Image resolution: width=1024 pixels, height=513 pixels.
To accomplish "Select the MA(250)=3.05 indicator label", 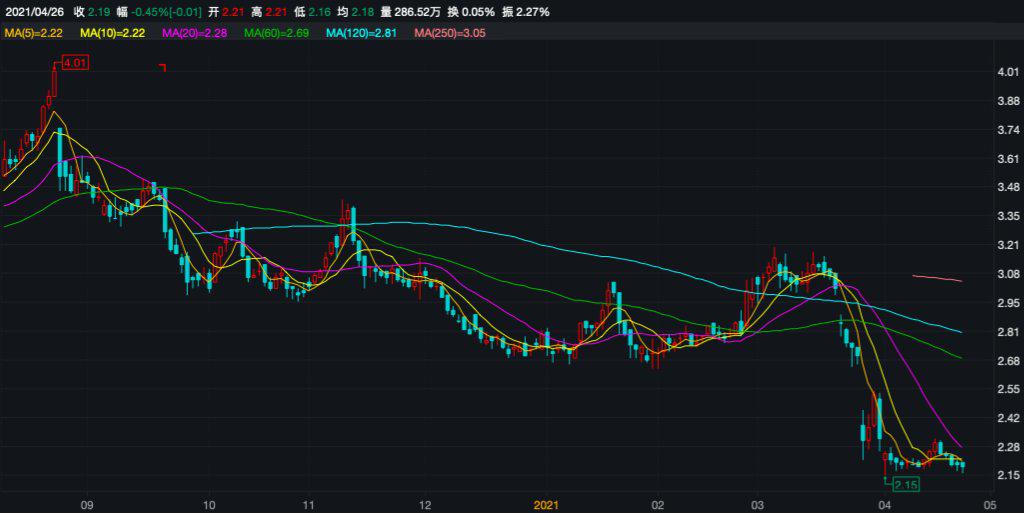I will pos(450,33).
